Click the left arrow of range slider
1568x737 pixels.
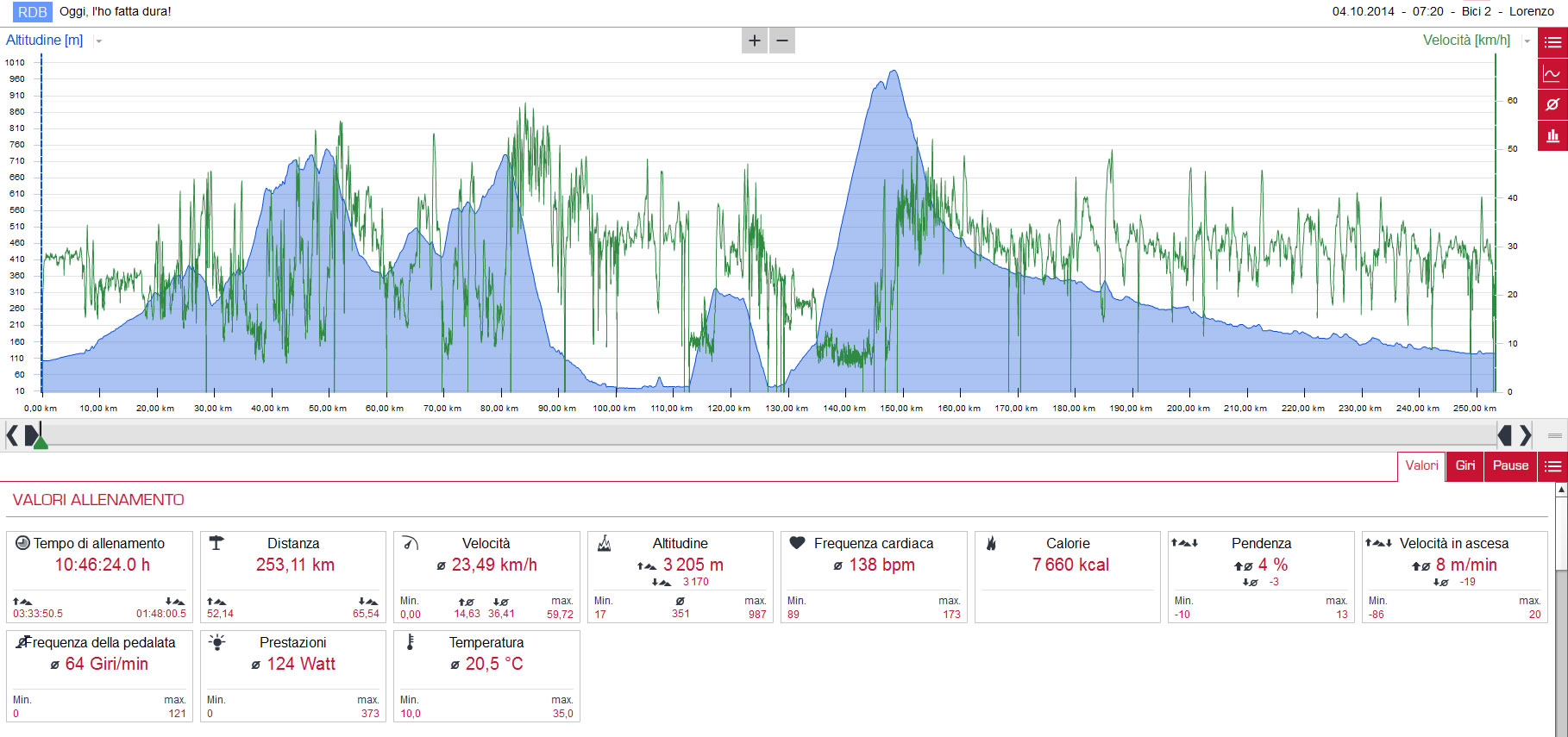tap(12, 435)
